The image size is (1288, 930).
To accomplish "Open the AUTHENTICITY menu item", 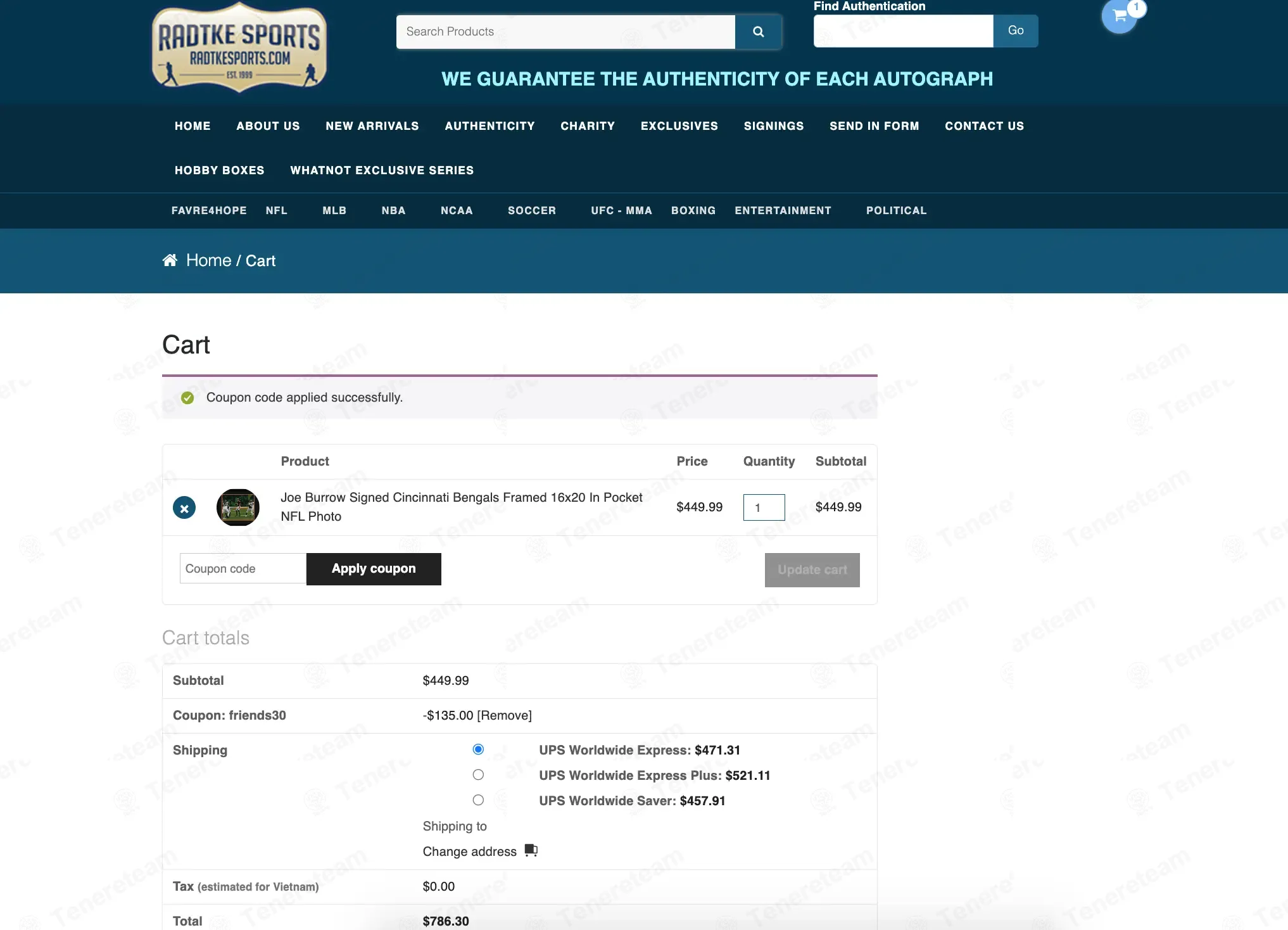I will (489, 126).
